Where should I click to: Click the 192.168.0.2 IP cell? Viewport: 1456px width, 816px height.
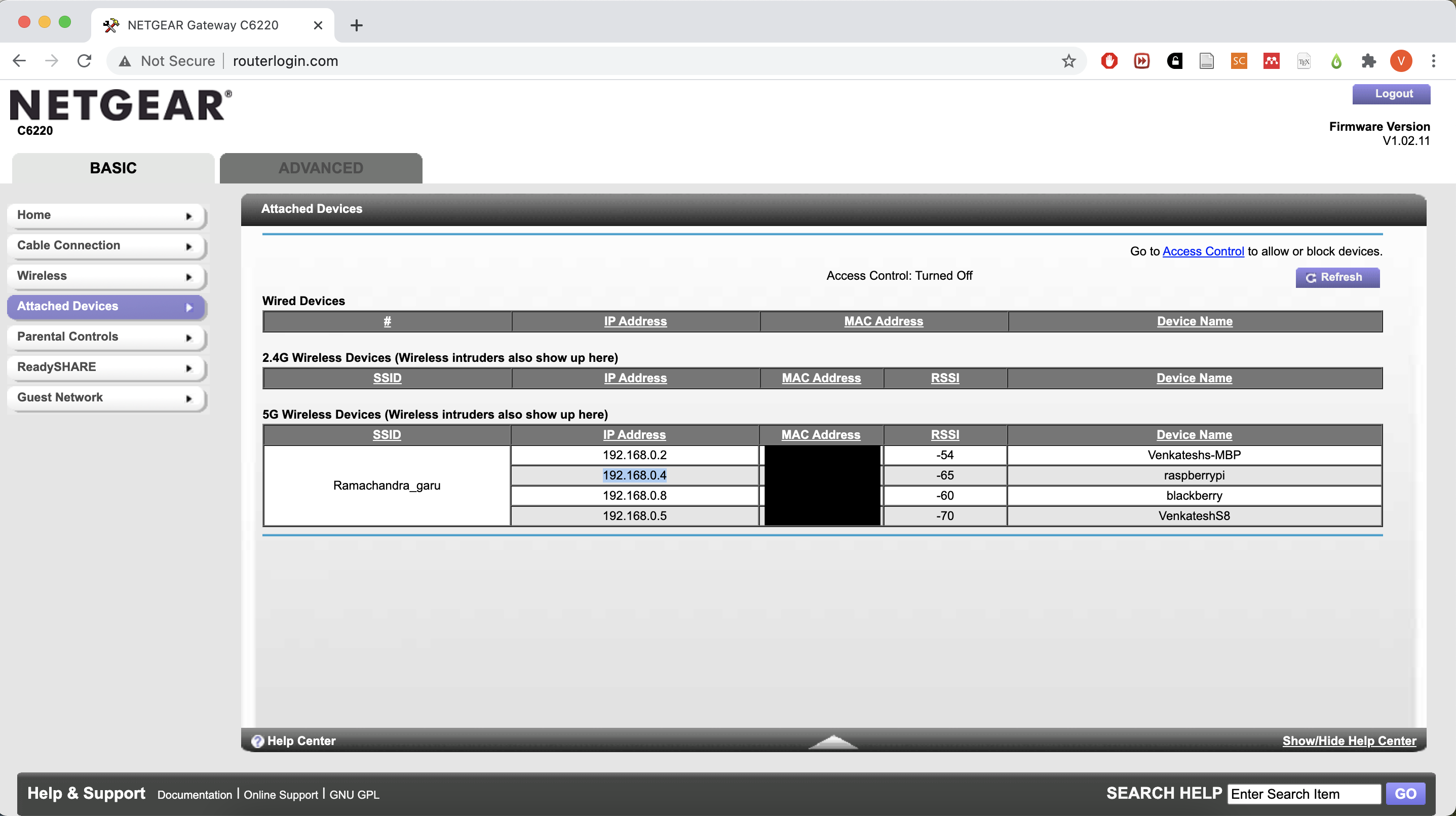pyautogui.click(x=635, y=455)
